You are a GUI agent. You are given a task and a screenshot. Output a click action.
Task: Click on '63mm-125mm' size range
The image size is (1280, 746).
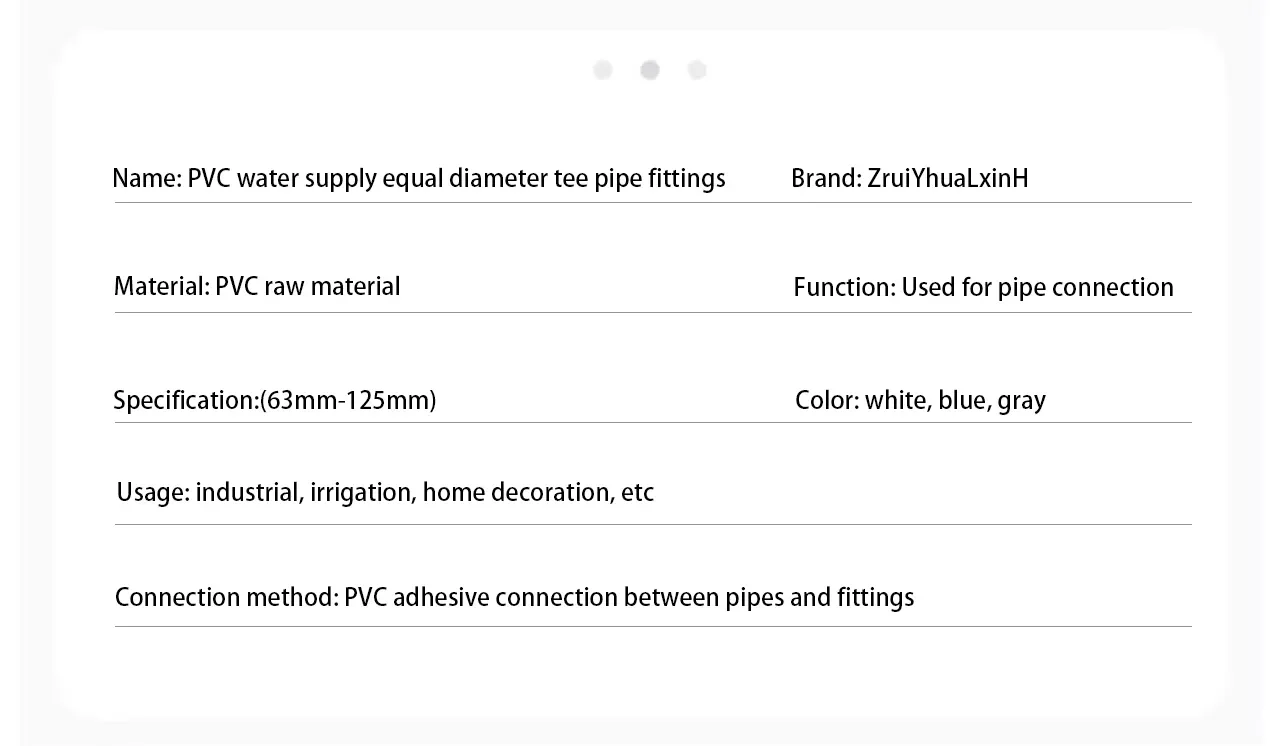[347, 401]
